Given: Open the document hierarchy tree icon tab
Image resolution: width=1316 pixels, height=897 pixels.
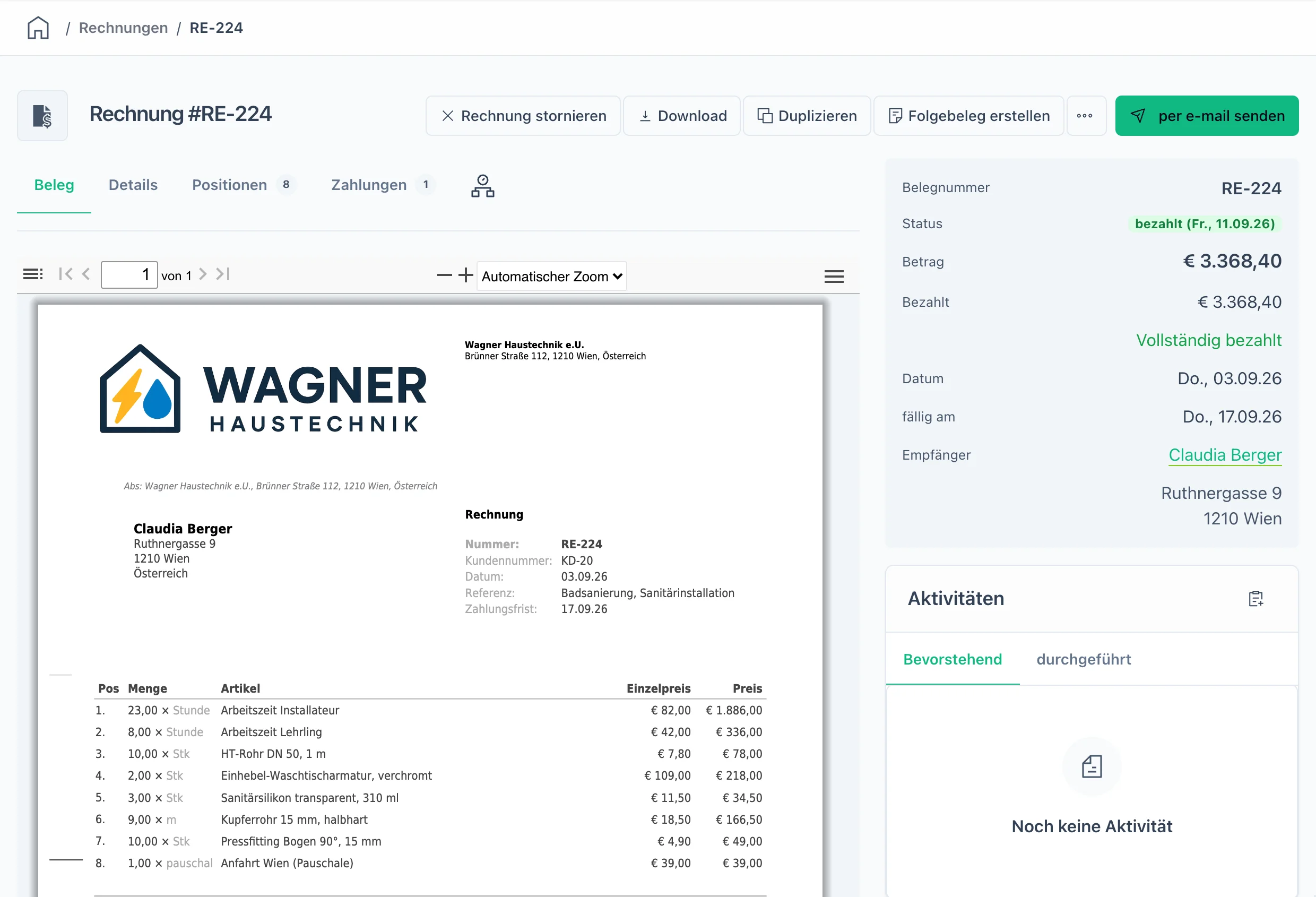Looking at the screenshot, I should (x=482, y=186).
